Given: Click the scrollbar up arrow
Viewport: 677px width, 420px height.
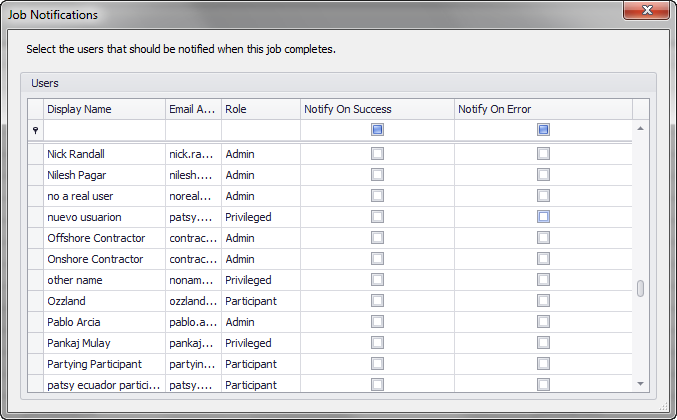Looking at the screenshot, I should (640, 129).
